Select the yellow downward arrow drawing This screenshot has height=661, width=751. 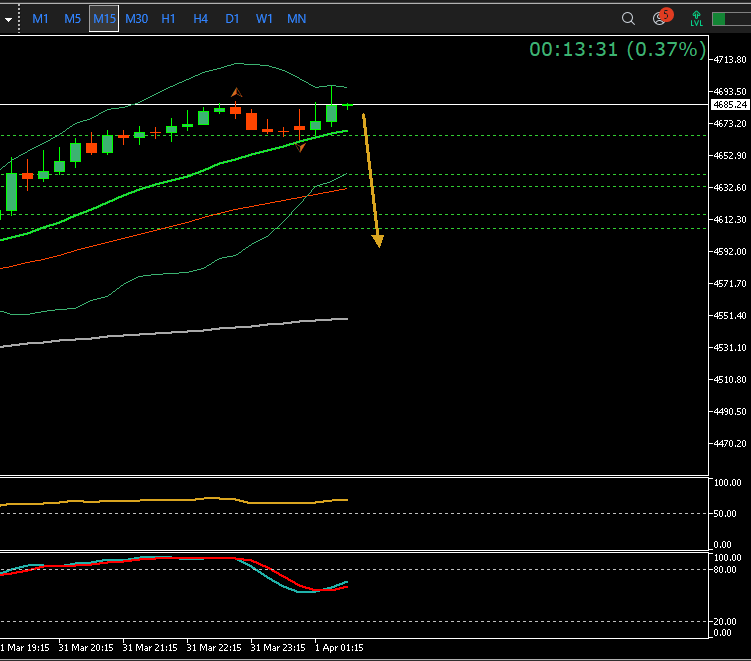371,180
